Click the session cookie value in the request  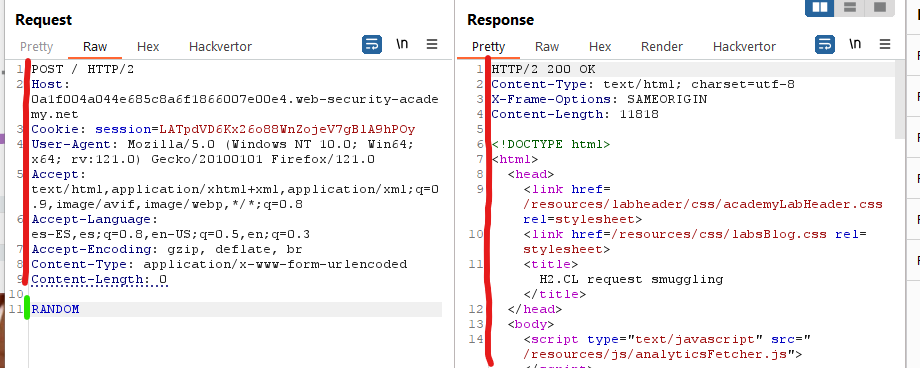click(x=288, y=129)
